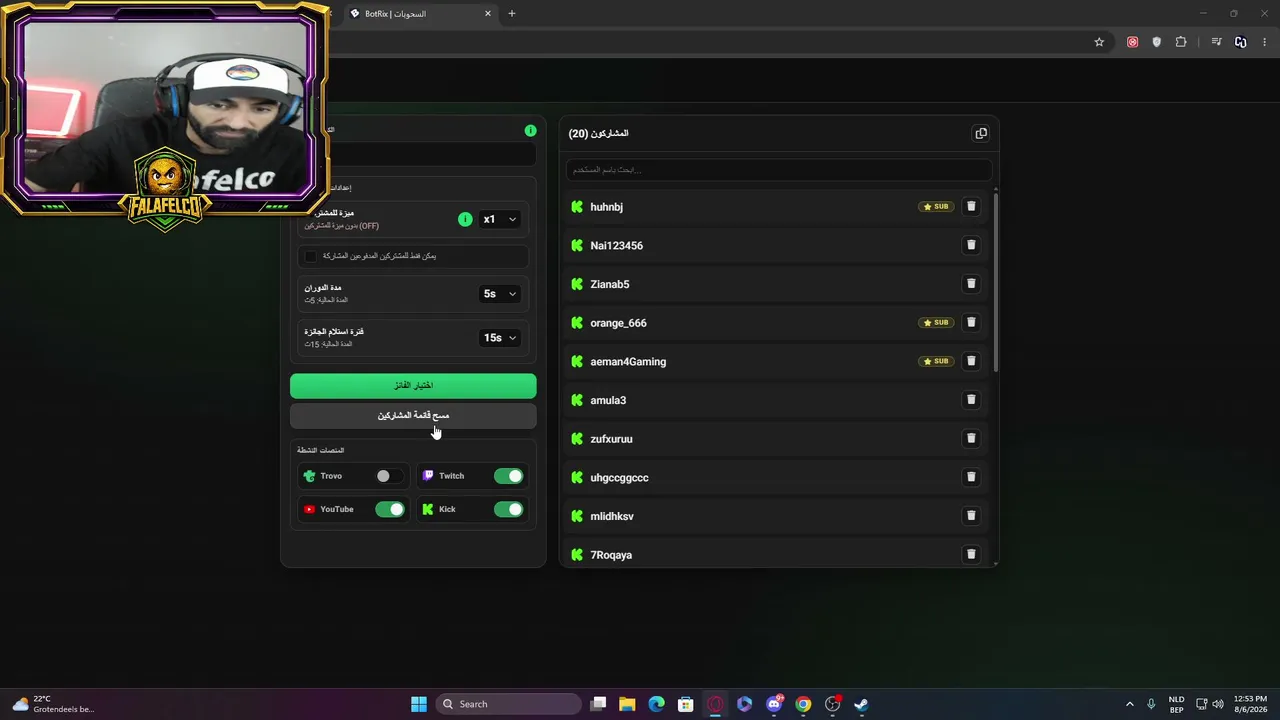Open Steam from the taskbar
1280x720 pixels.
click(x=861, y=704)
